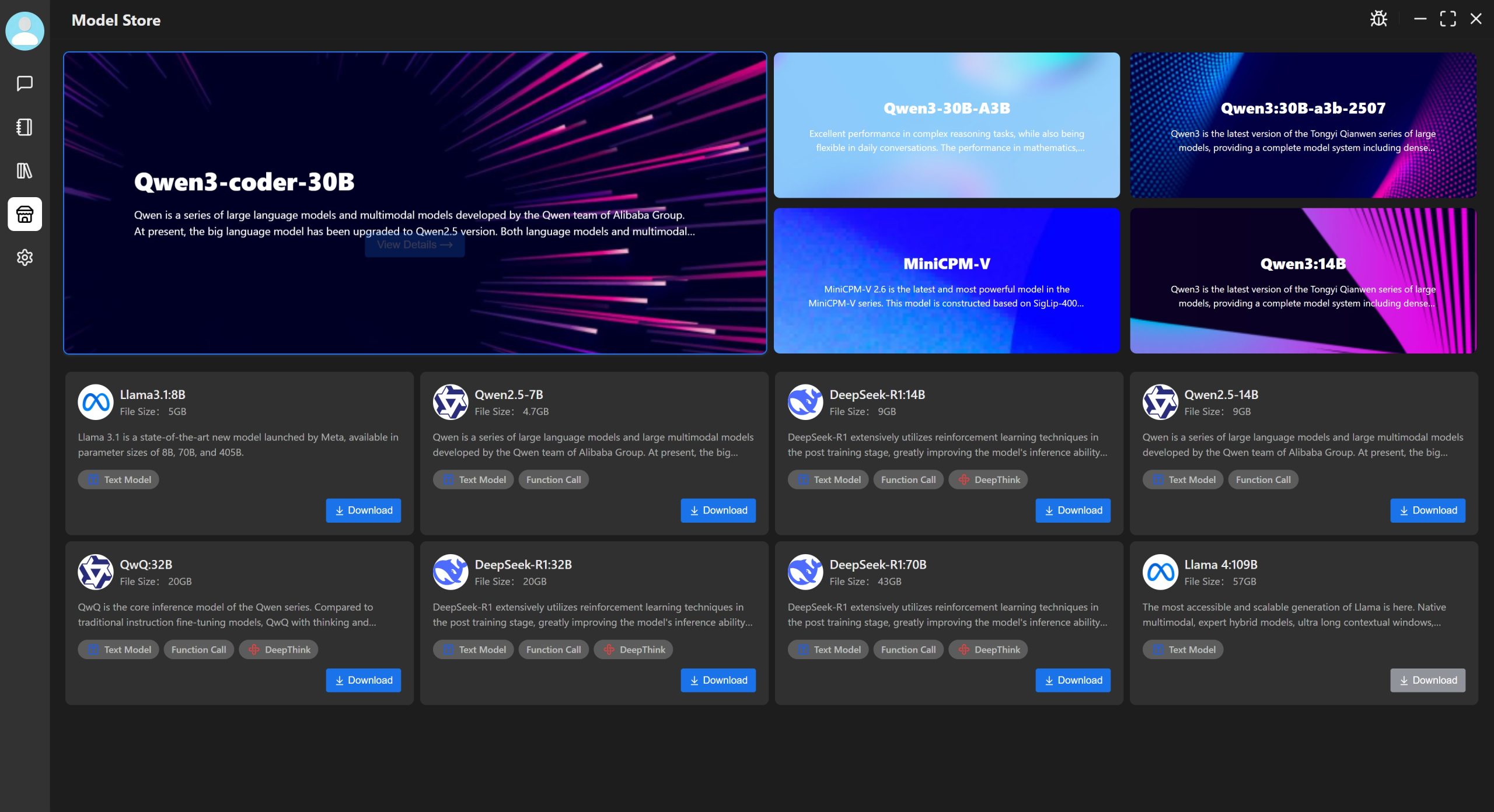Open the notebook sidebar icon
1494x812 pixels.
pos(25,127)
